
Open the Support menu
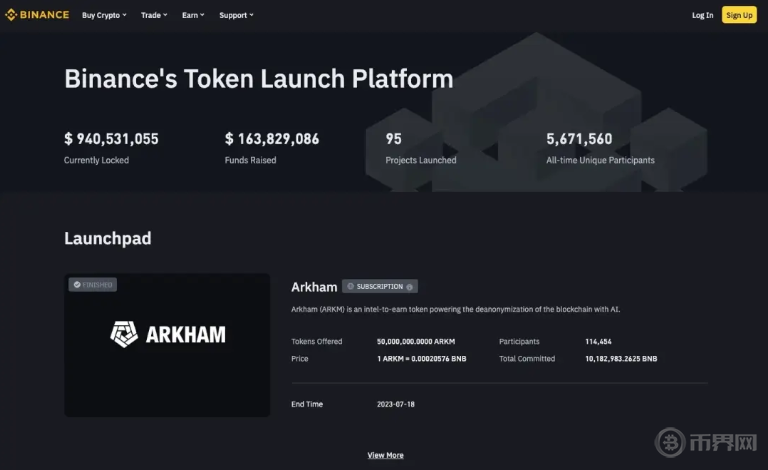click(x=236, y=15)
